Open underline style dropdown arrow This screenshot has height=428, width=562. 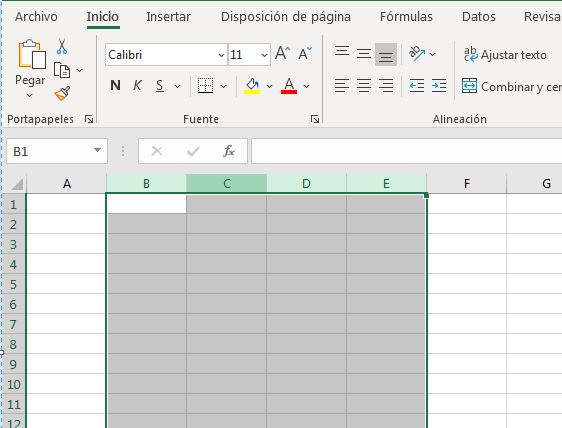(177, 86)
